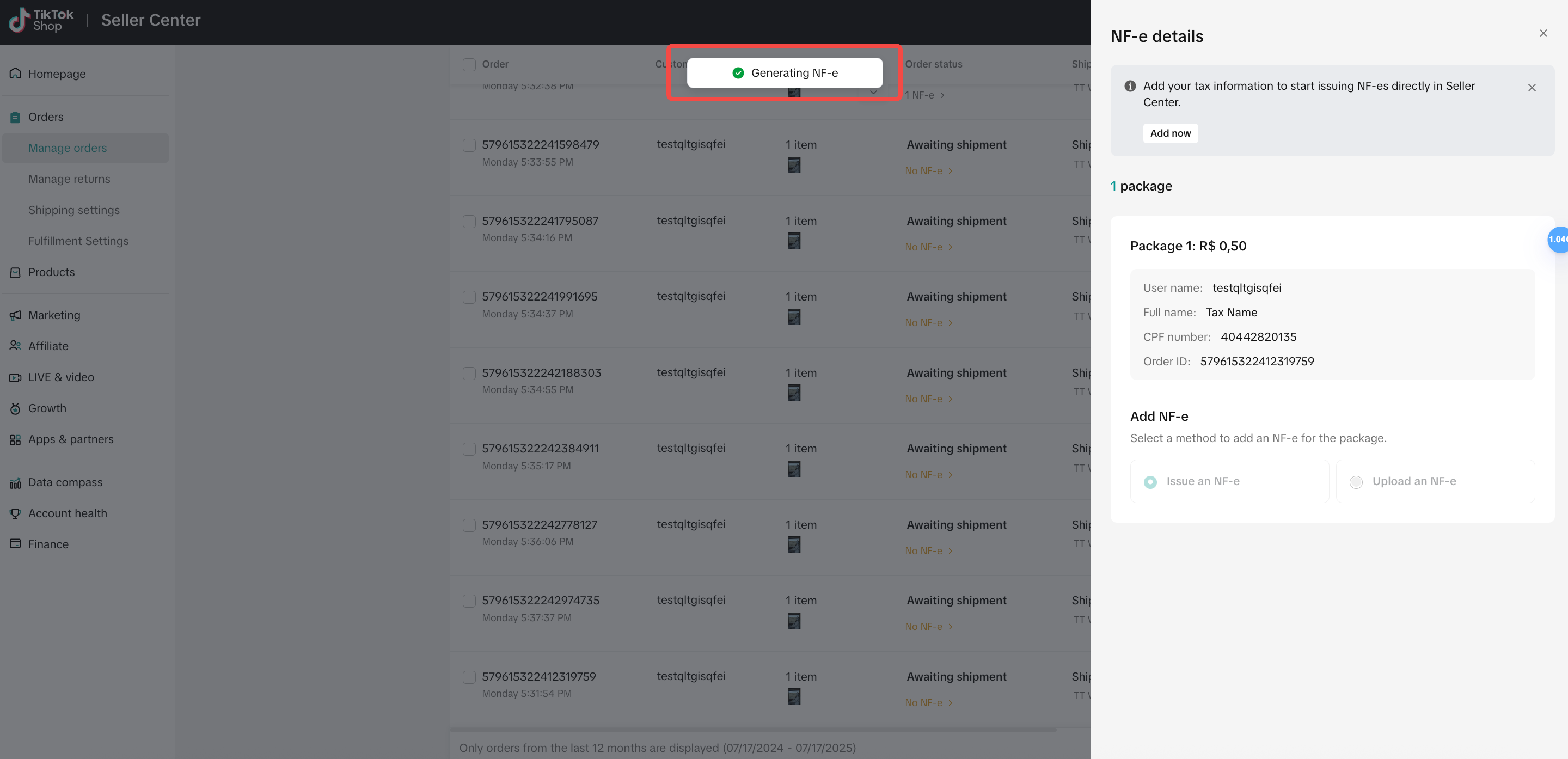1568x759 pixels.
Task: Click product thumbnail of order 579615322242384911
Action: (x=794, y=469)
